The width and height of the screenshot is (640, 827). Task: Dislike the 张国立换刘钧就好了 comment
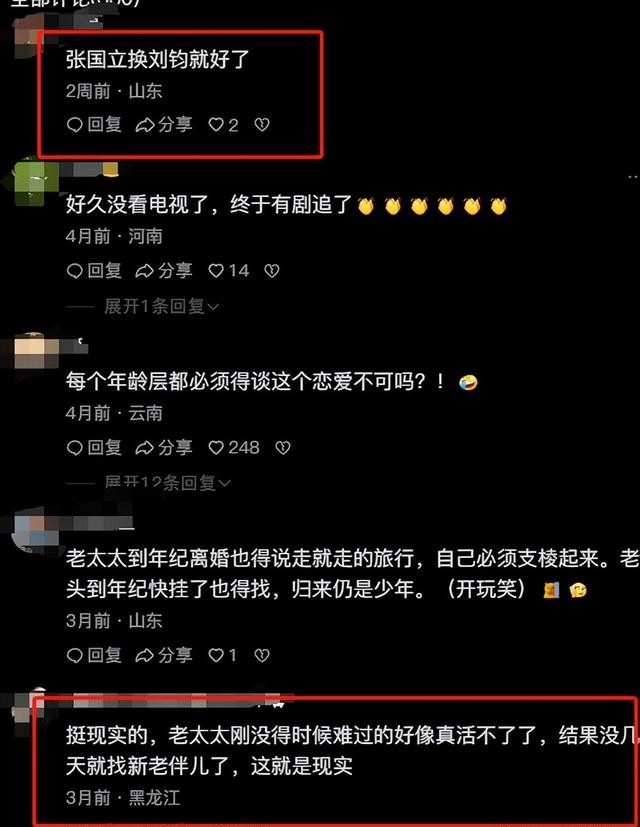coord(262,125)
